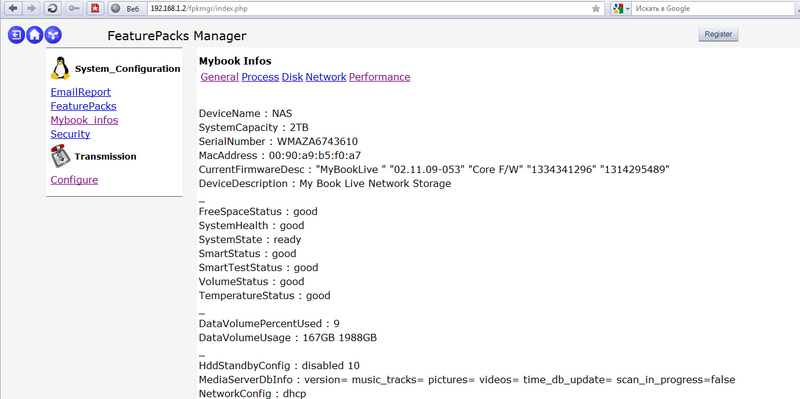Click the blue flower-shaped circle icon

(53, 35)
